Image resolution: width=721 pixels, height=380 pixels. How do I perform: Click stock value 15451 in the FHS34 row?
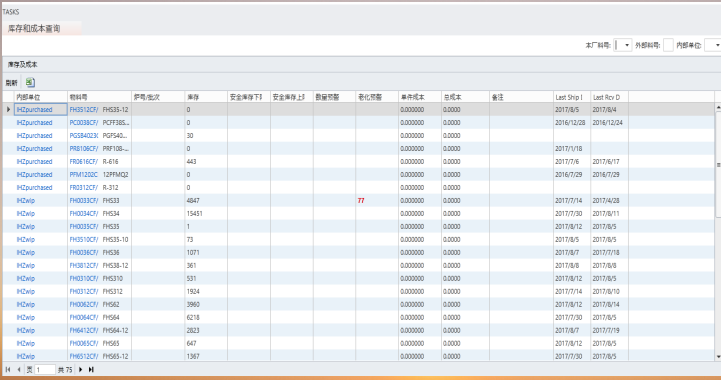tap(195, 213)
